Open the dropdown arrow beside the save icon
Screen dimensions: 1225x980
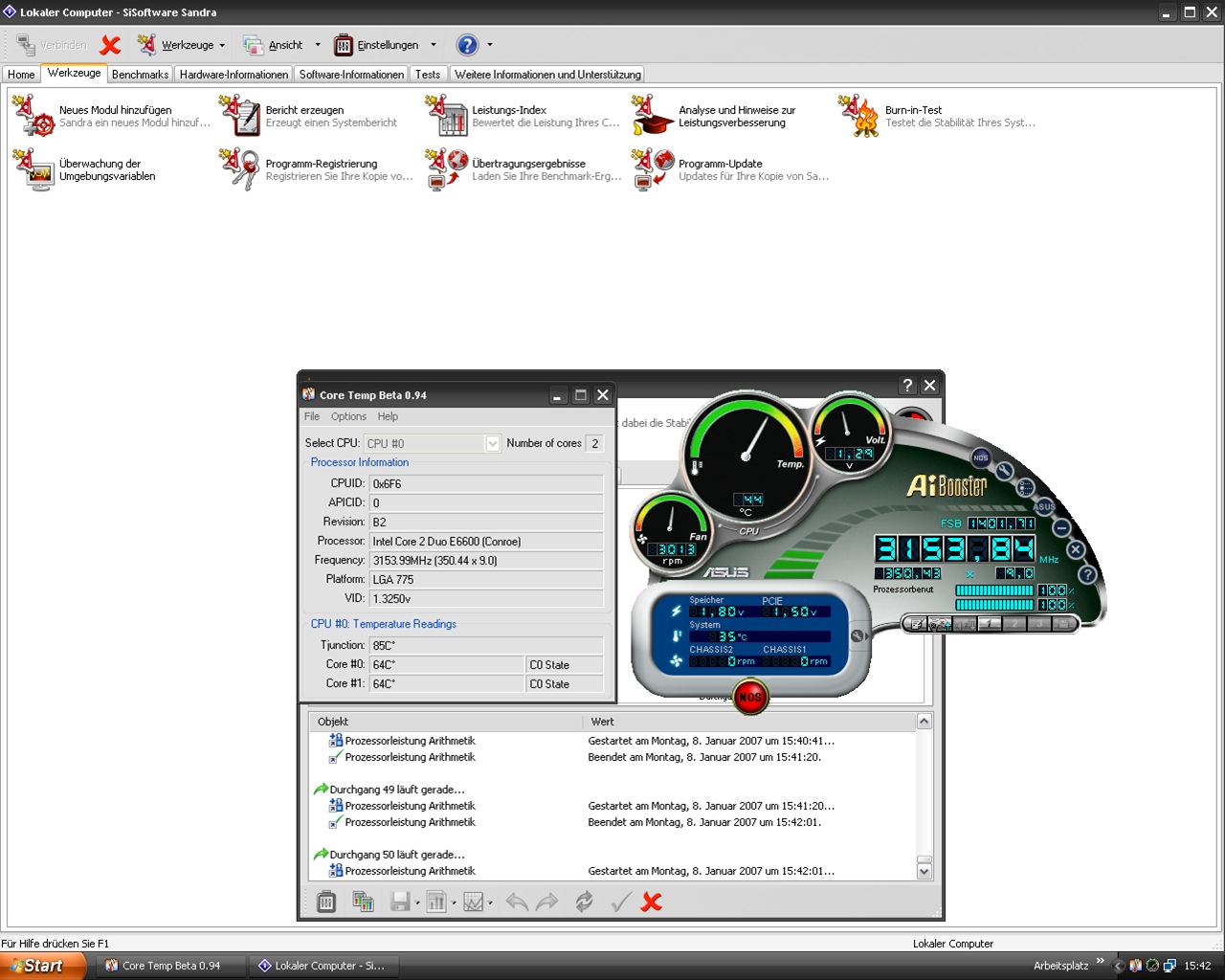click(x=417, y=902)
